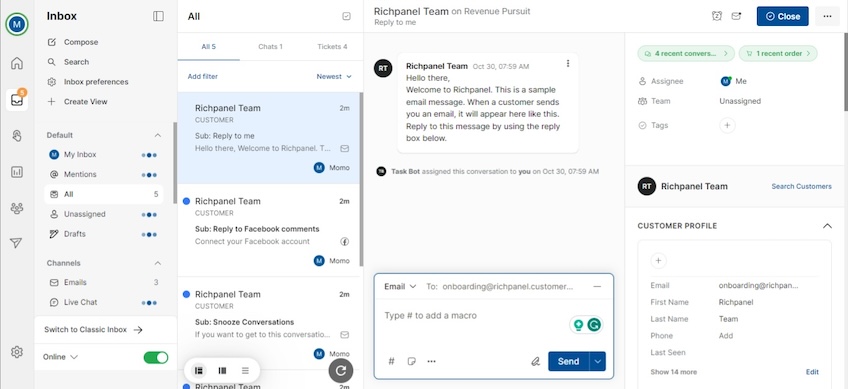The image size is (848, 389).
Task: Open the Email channel dropdown in composer
Action: (x=400, y=287)
